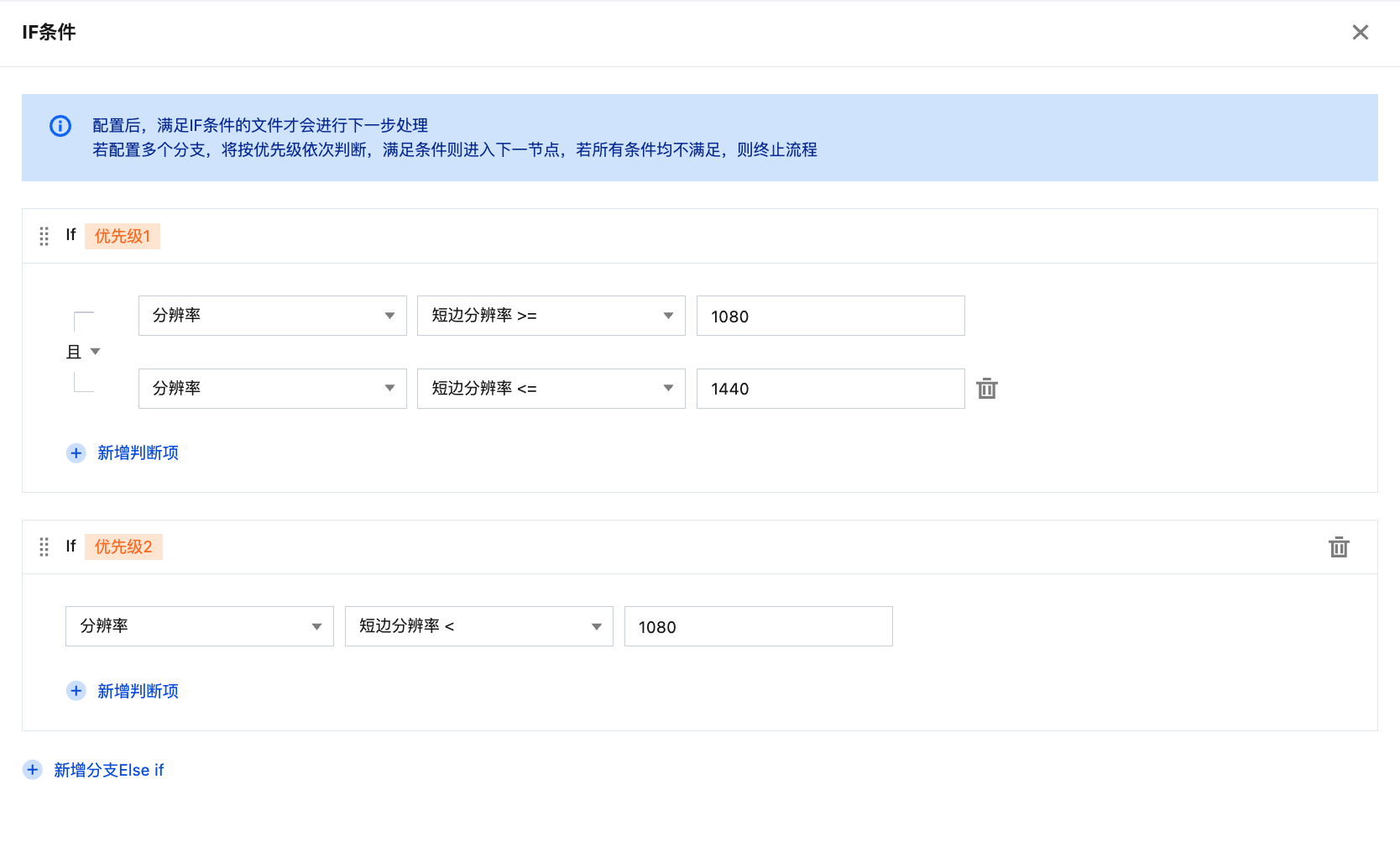
Task: Close the IF条件 dialog
Action: point(1361,32)
